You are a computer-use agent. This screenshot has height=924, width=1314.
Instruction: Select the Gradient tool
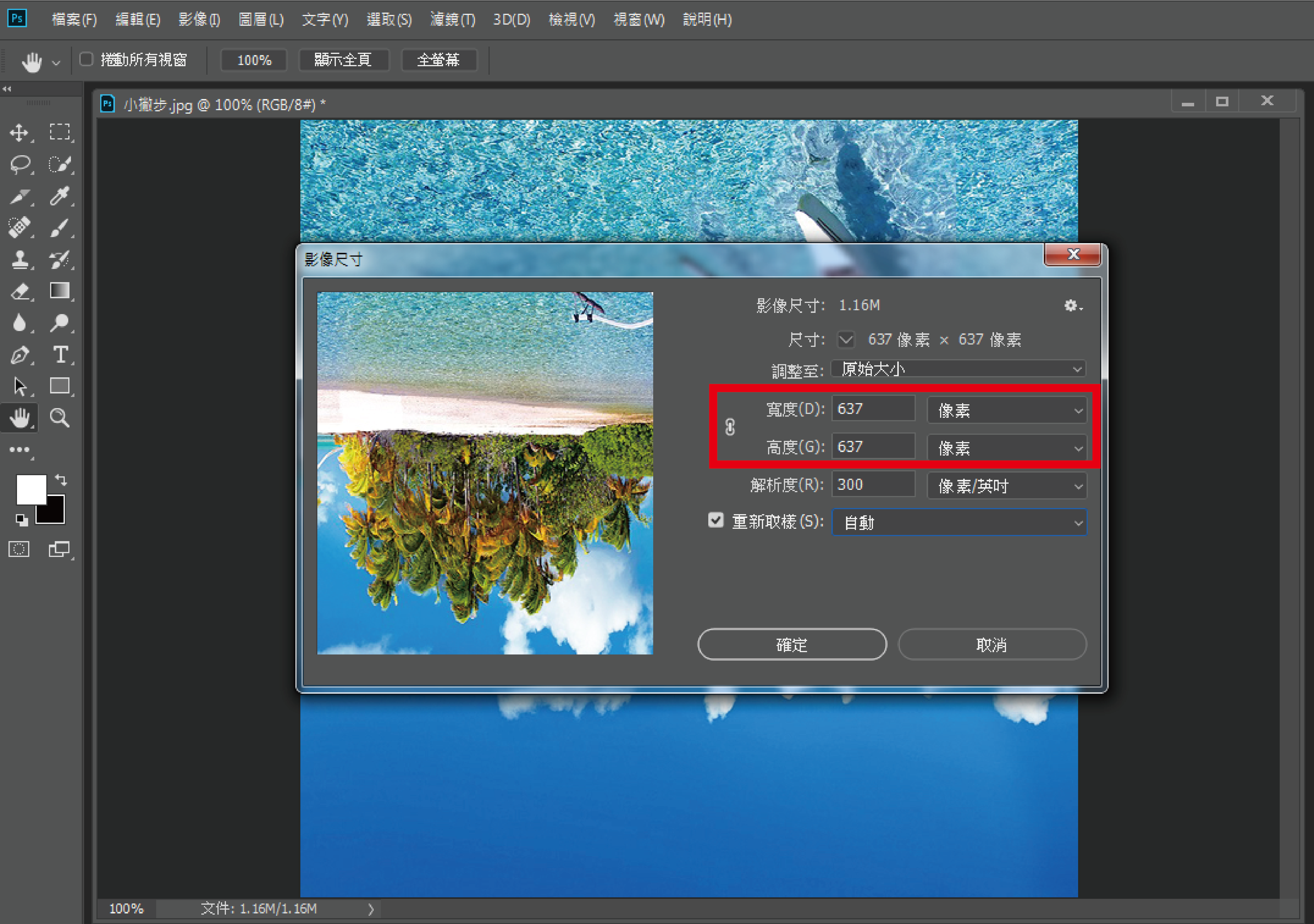coord(59,291)
